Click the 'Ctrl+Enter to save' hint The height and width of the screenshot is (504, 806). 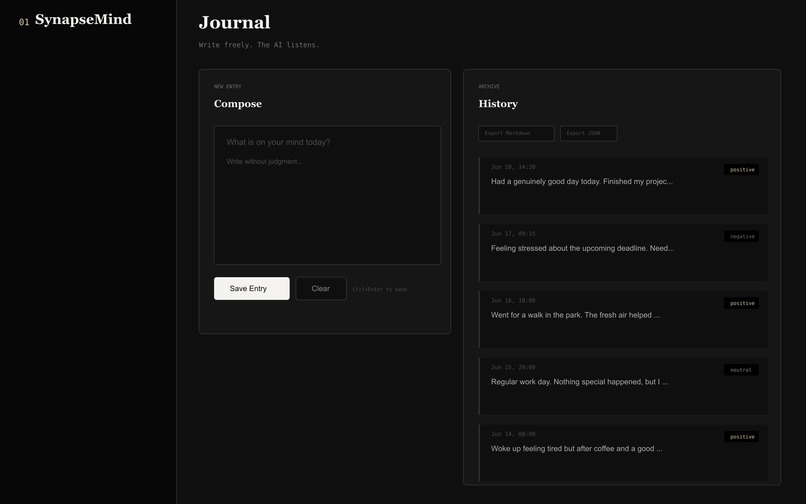pyautogui.click(x=379, y=289)
